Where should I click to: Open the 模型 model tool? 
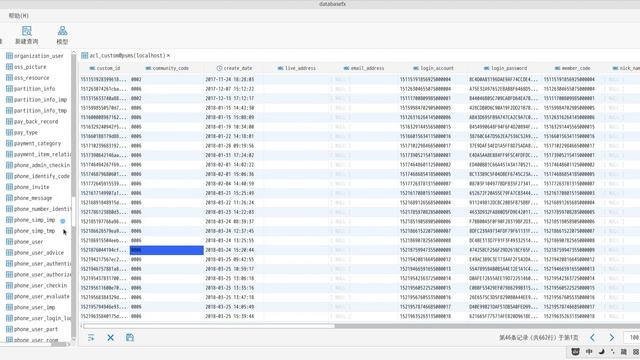[x=62, y=35]
